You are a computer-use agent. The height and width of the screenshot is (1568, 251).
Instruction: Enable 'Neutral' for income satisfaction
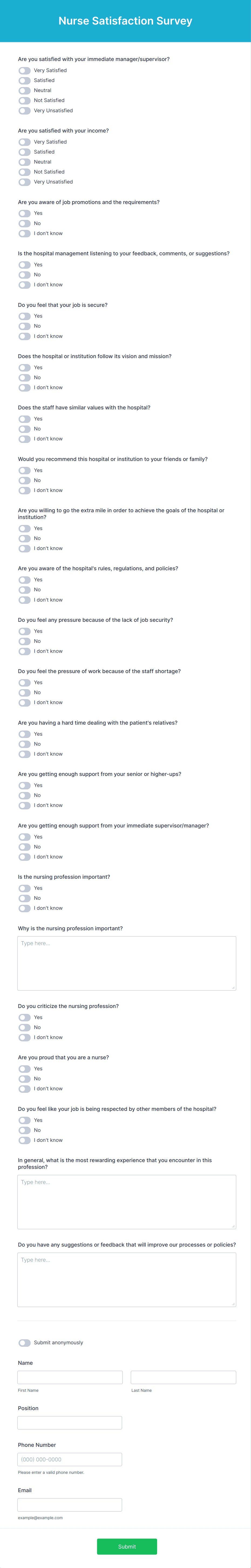coord(24,161)
